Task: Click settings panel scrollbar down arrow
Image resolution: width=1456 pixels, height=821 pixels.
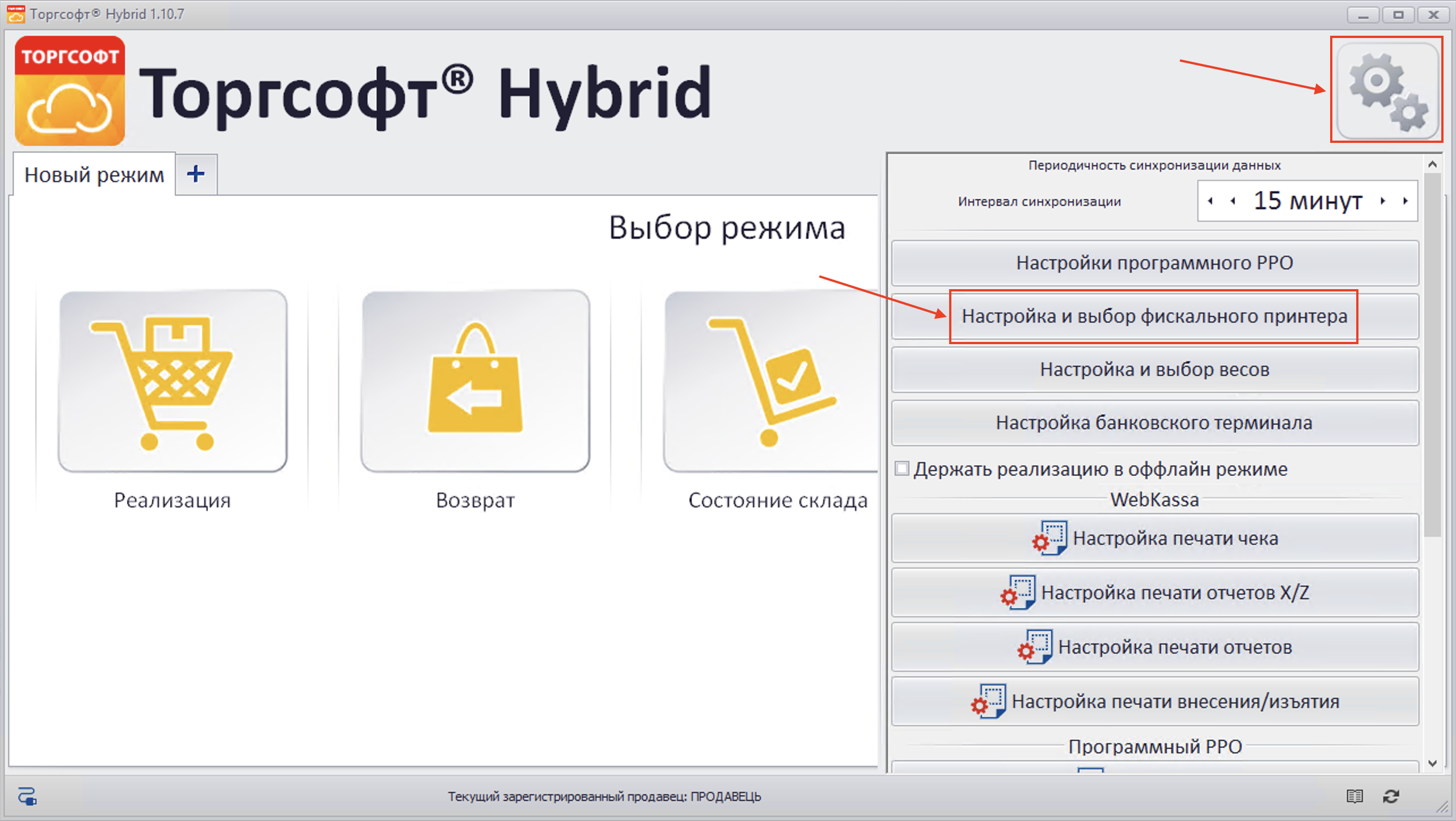Action: [x=1433, y=763]
